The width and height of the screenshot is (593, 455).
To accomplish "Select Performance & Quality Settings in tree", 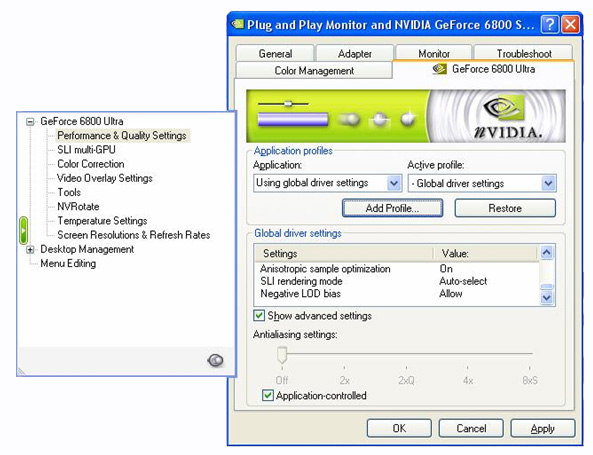I will [x=122, y=135].
